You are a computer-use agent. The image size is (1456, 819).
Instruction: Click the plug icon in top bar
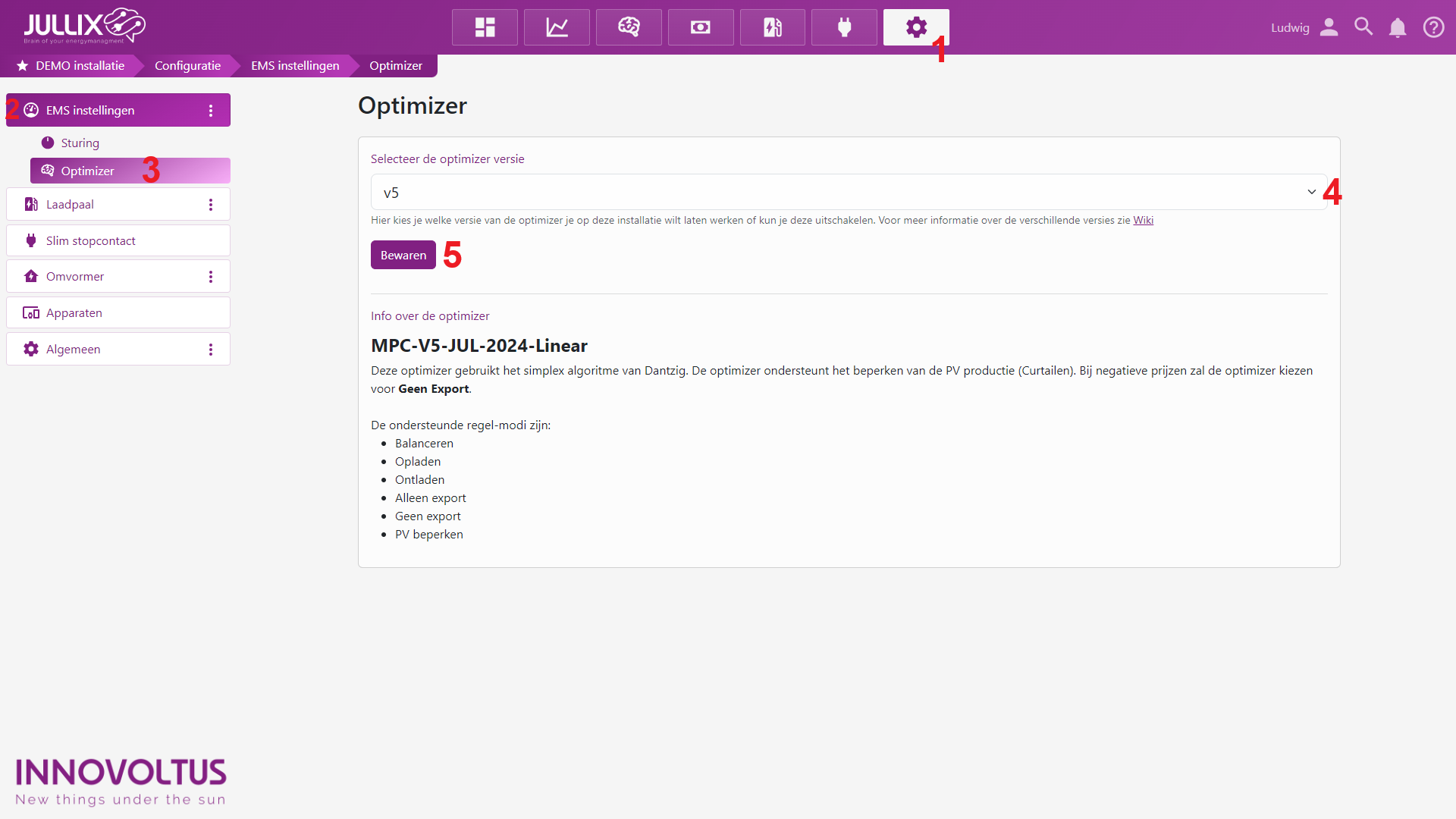tap(844, 27)
